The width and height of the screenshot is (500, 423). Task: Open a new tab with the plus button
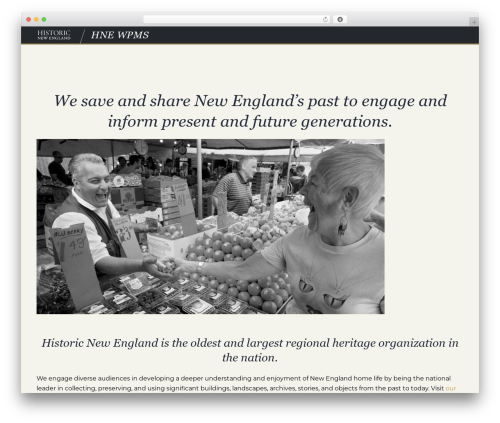point(474,22)
